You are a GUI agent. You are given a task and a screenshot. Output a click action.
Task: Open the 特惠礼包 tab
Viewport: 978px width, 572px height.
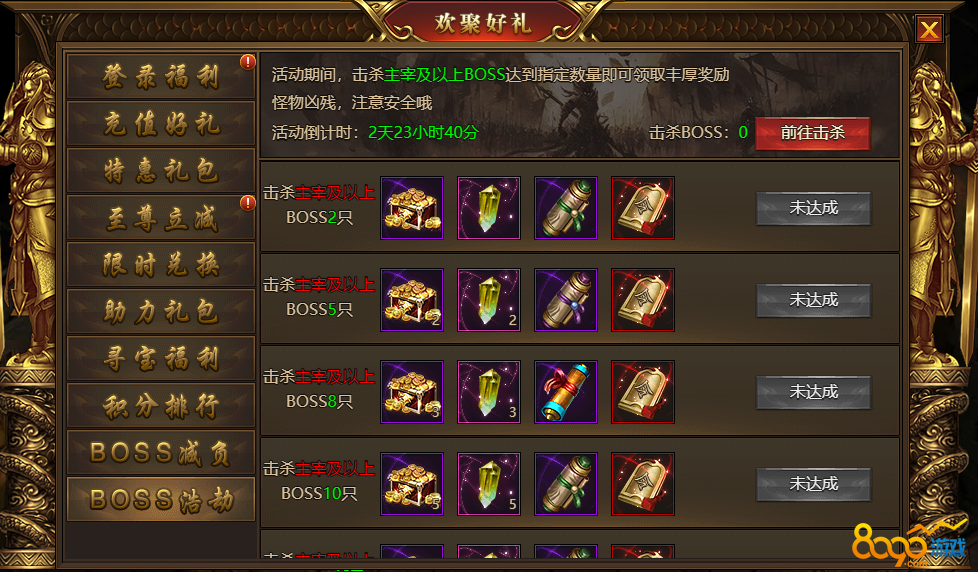coord(161,170)
